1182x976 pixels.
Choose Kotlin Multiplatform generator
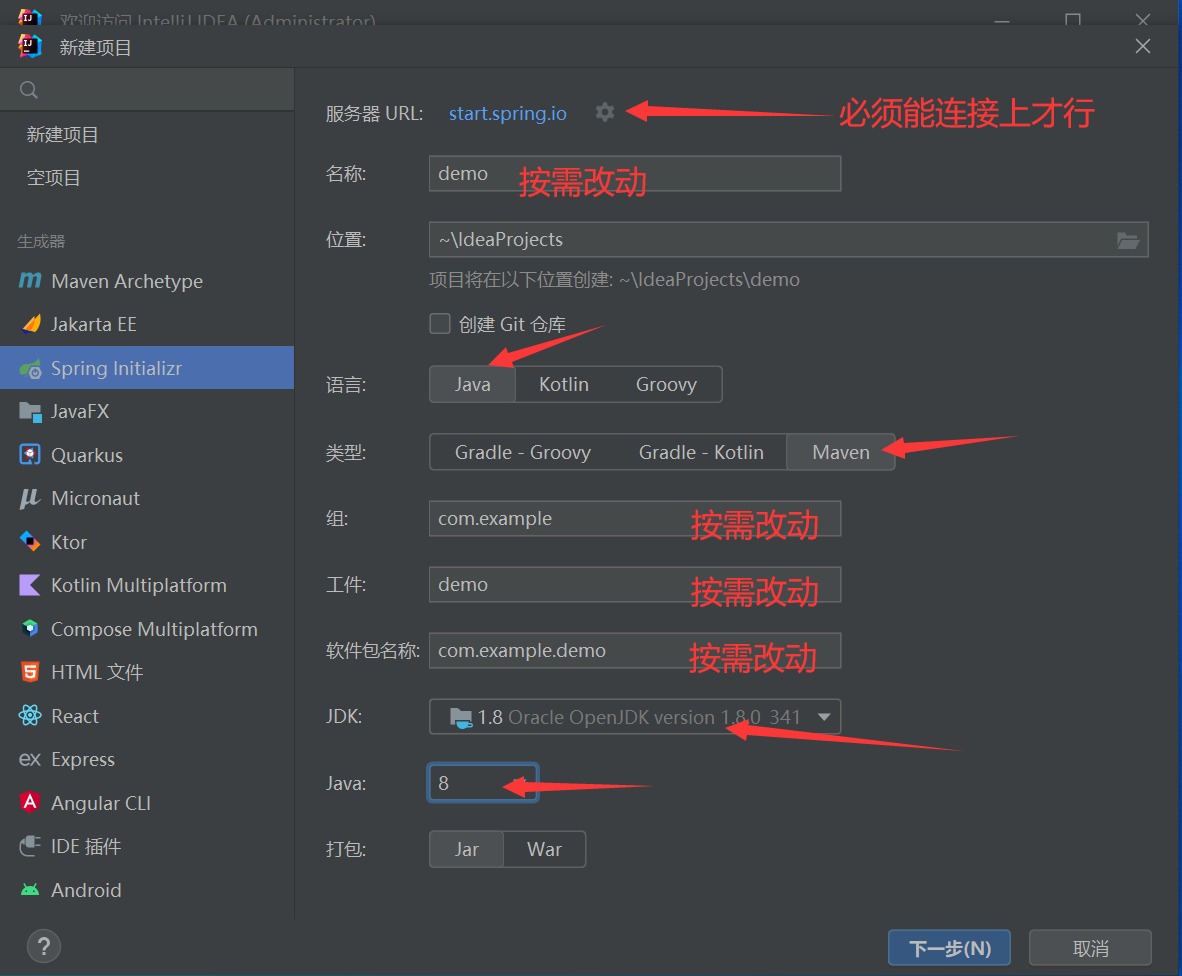coord(138,585)
